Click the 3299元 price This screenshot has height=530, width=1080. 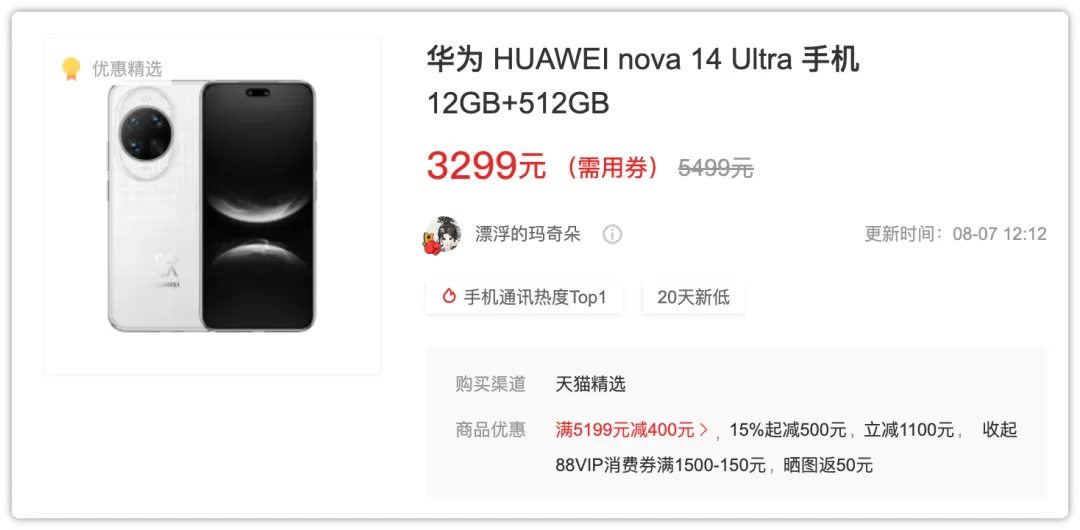486,166
